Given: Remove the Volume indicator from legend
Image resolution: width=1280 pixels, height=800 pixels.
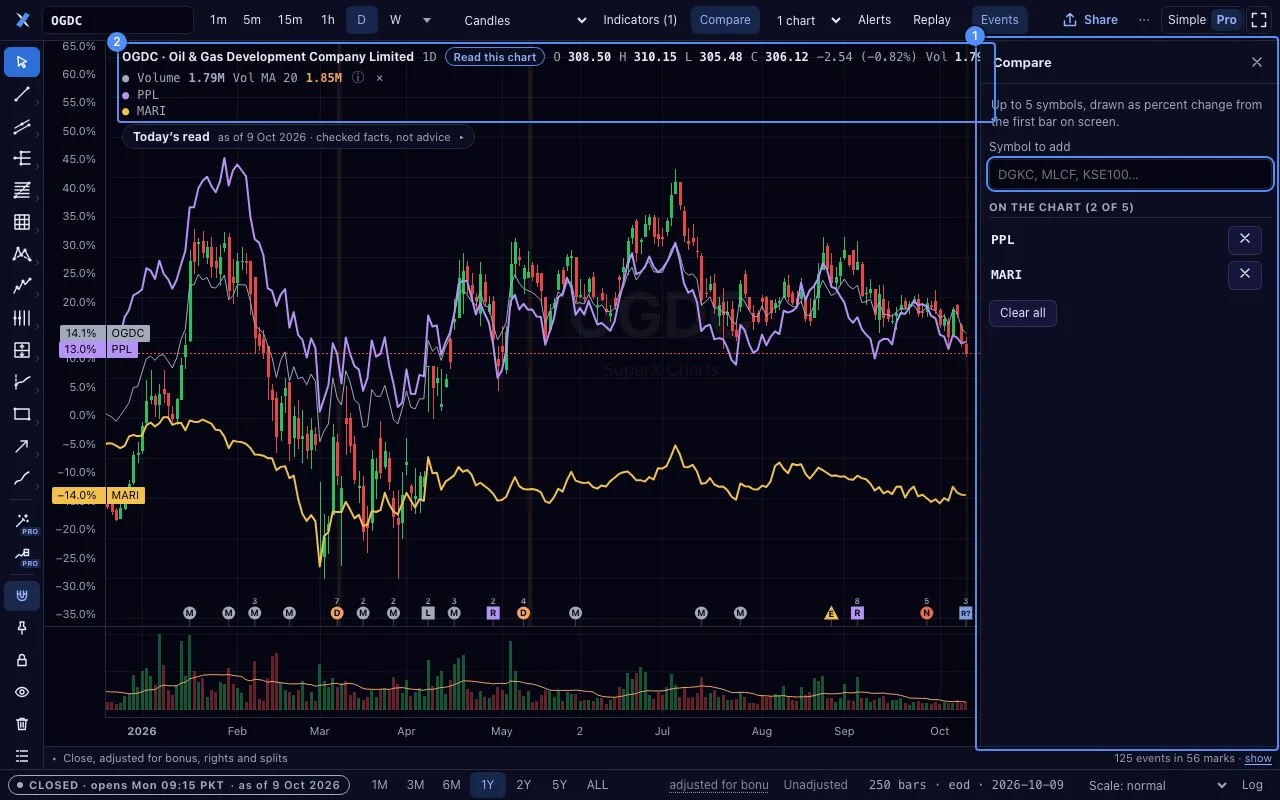Looking at the screenshot, I should (379, 78).
